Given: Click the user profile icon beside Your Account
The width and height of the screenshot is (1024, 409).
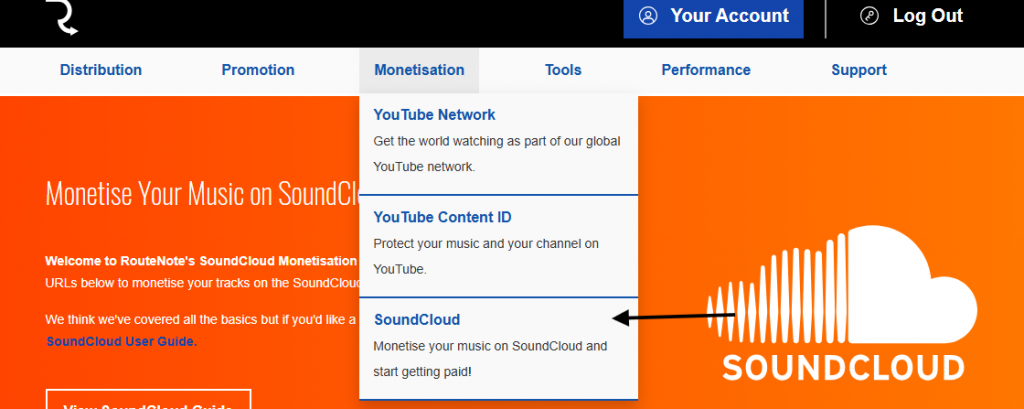Looking at the screenshot, I should click(648, 16).
